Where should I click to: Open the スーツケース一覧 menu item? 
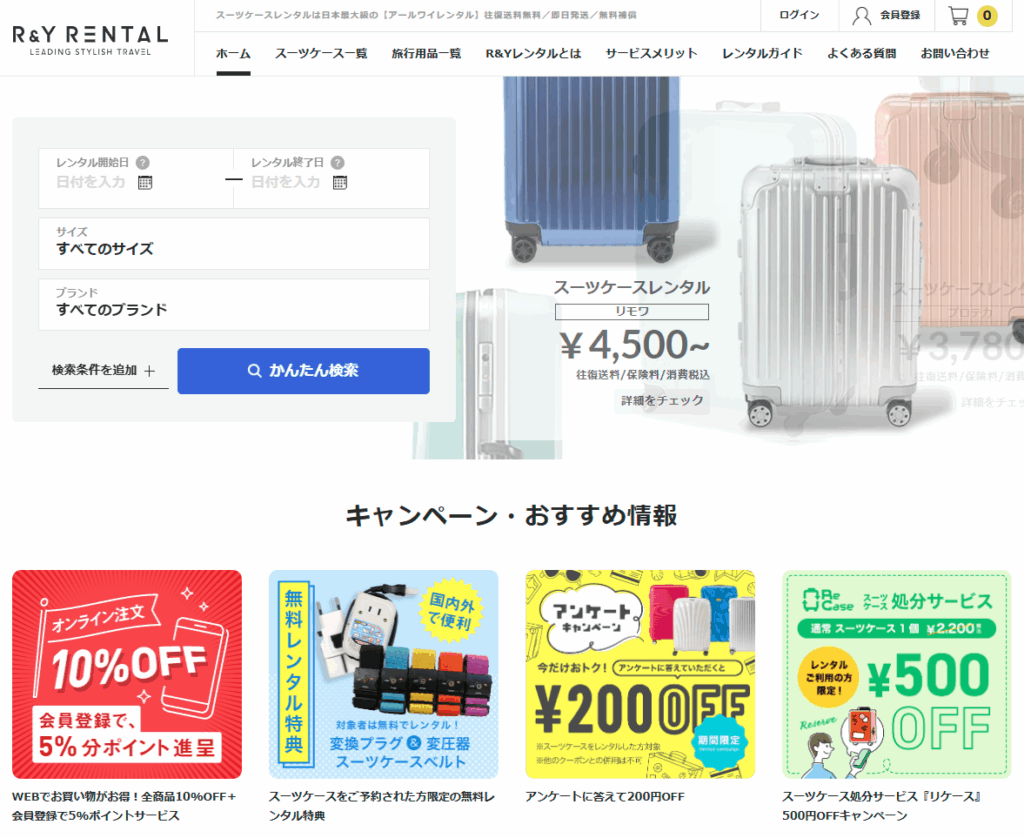pyautogui.click(x=321, y=54)
